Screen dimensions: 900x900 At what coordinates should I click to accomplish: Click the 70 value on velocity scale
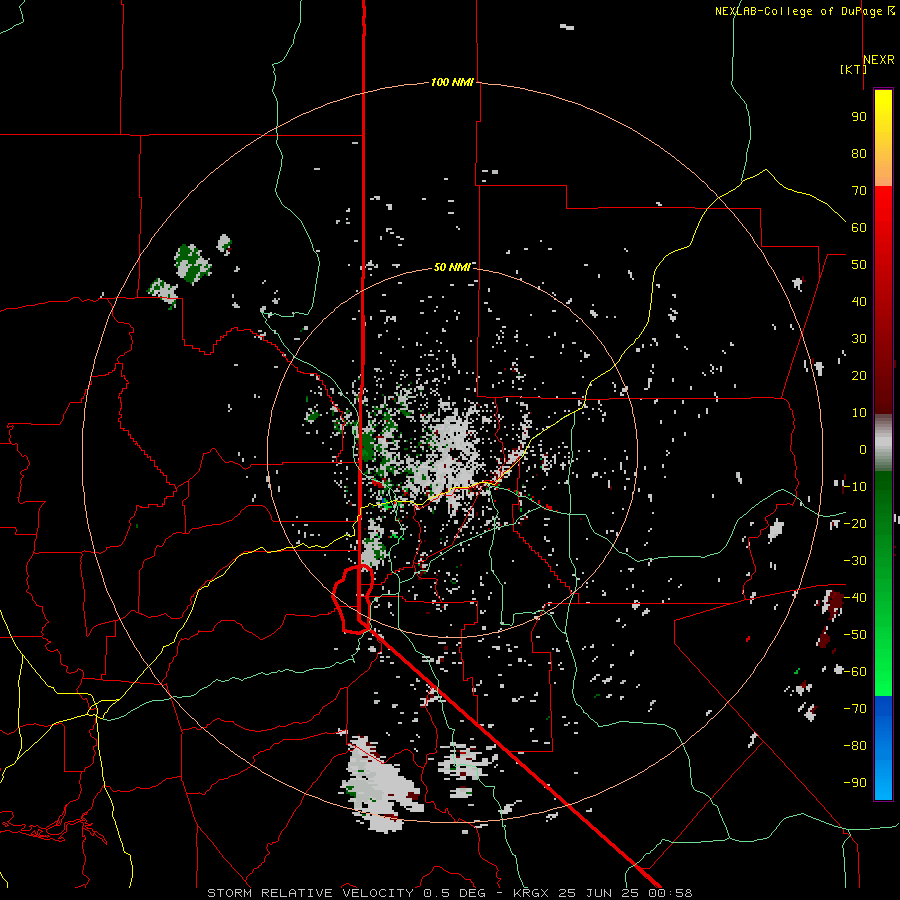point(859,191)
